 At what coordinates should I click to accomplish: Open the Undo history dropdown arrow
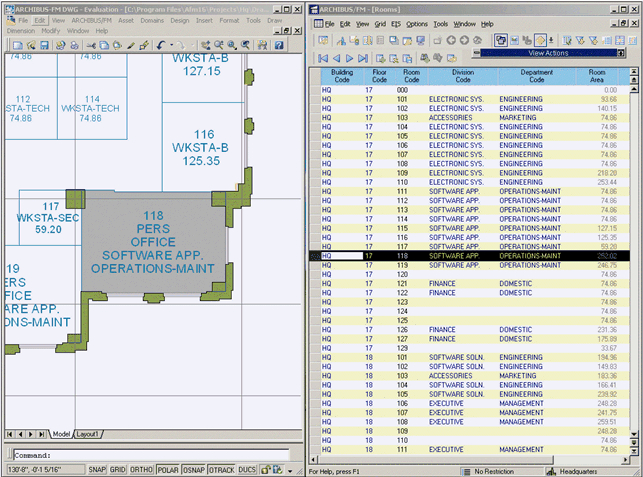point(172,45)
